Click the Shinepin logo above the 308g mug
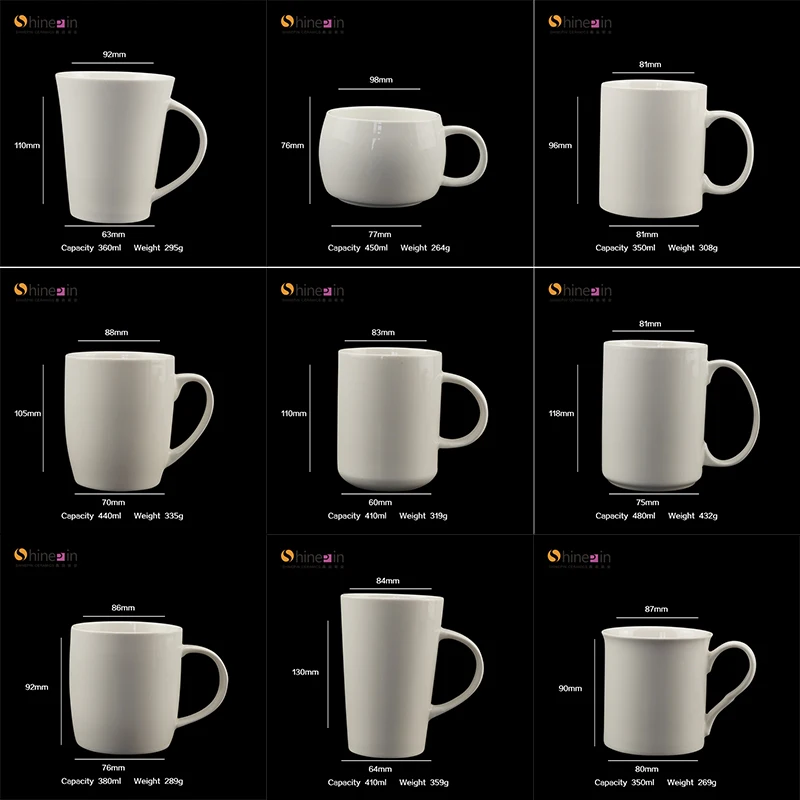800x800 pixels. point(580,23)
